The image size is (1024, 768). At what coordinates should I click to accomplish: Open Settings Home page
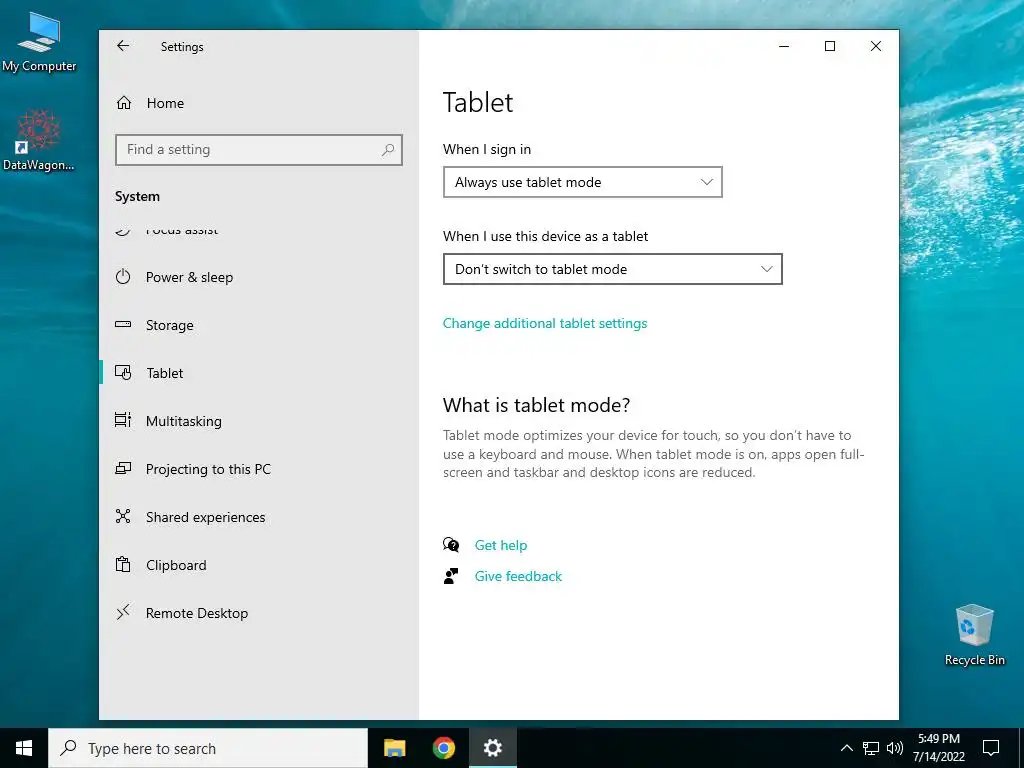259,103
